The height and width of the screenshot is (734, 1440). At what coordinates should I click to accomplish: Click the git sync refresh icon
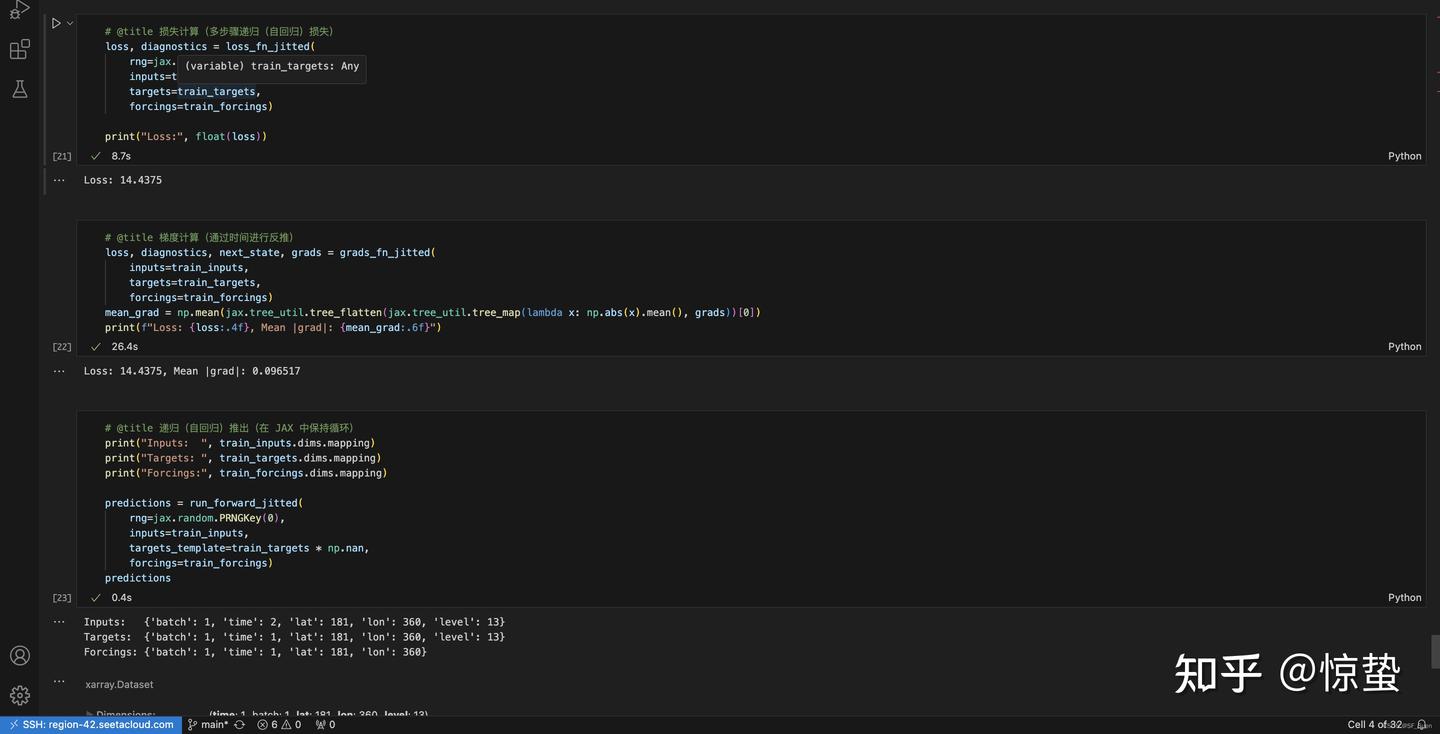click(x=239, y=723)
